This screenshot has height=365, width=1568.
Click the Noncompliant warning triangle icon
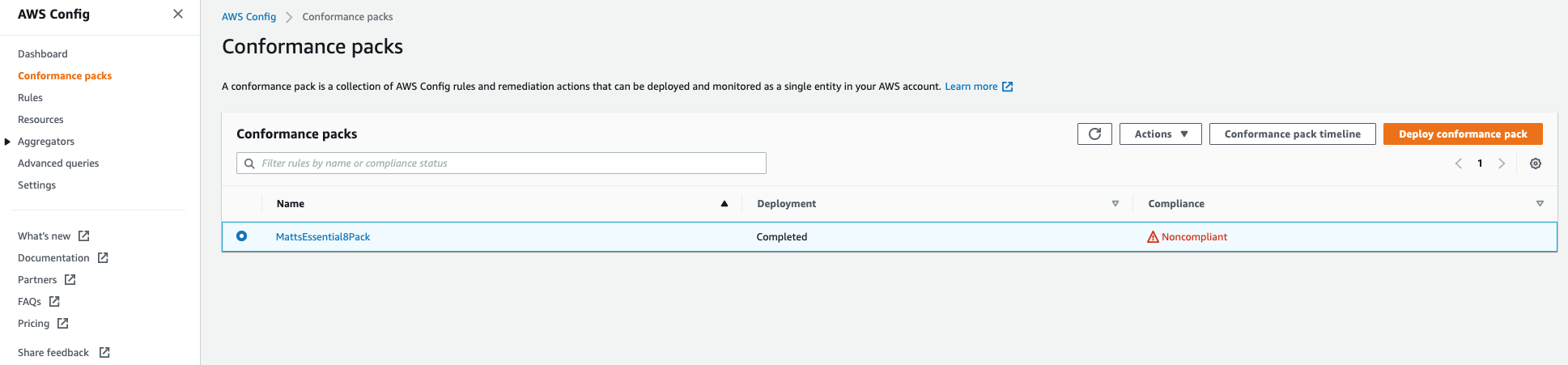1153,237
